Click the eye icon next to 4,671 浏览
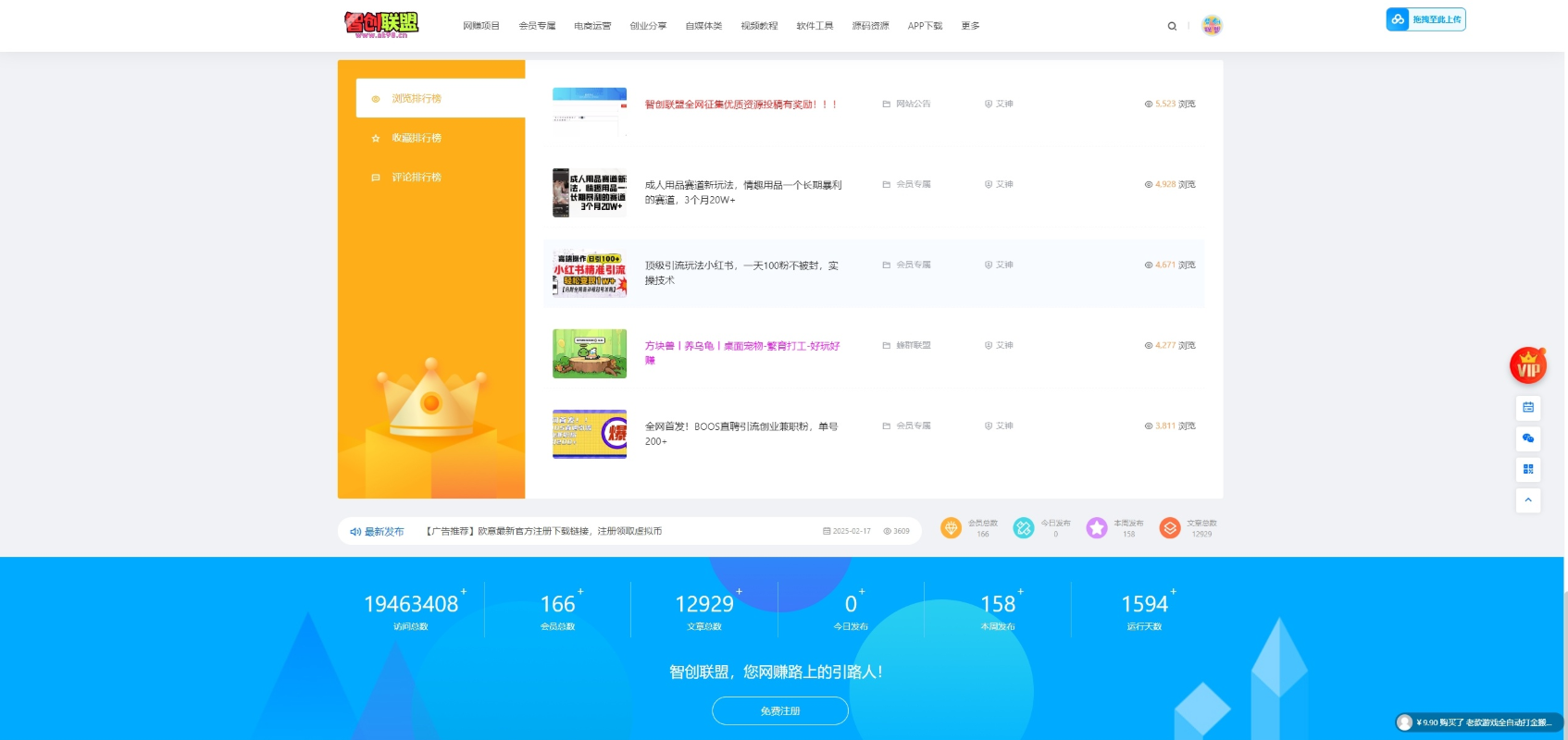This screenshot has height=740, width=1568. [1149, 265]
